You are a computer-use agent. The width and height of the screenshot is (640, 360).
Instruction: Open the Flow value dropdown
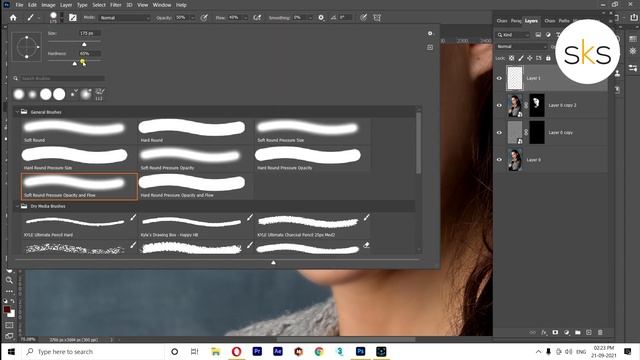click(x=245, y=18)
